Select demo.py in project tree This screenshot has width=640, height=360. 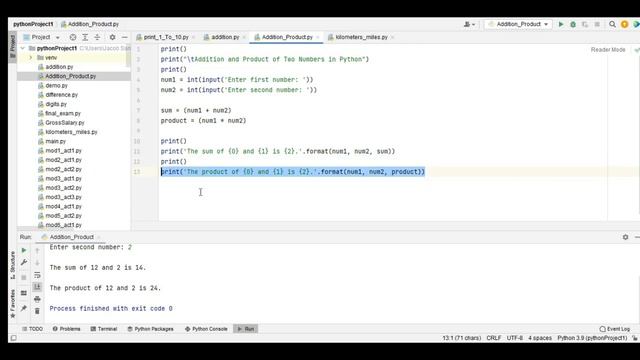click(x=56, y=86)
